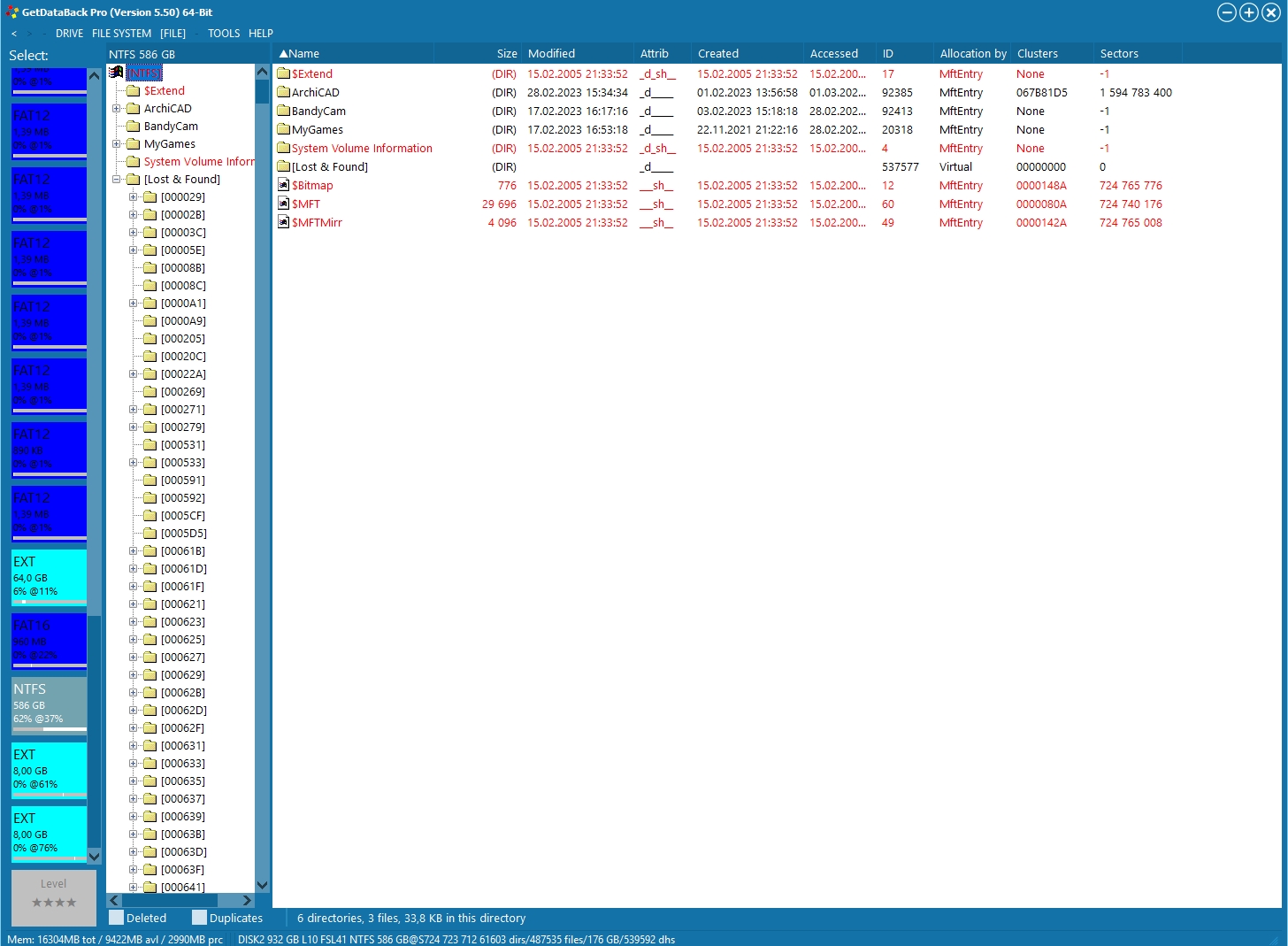Viewport: 1288px width, 946px height.
Task: Open the FILE SYSTEM menu
Action: 121,34
